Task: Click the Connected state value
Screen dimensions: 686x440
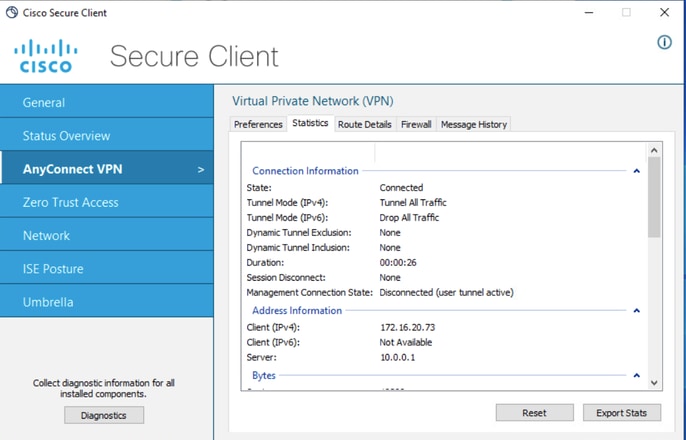Action: 401,188
